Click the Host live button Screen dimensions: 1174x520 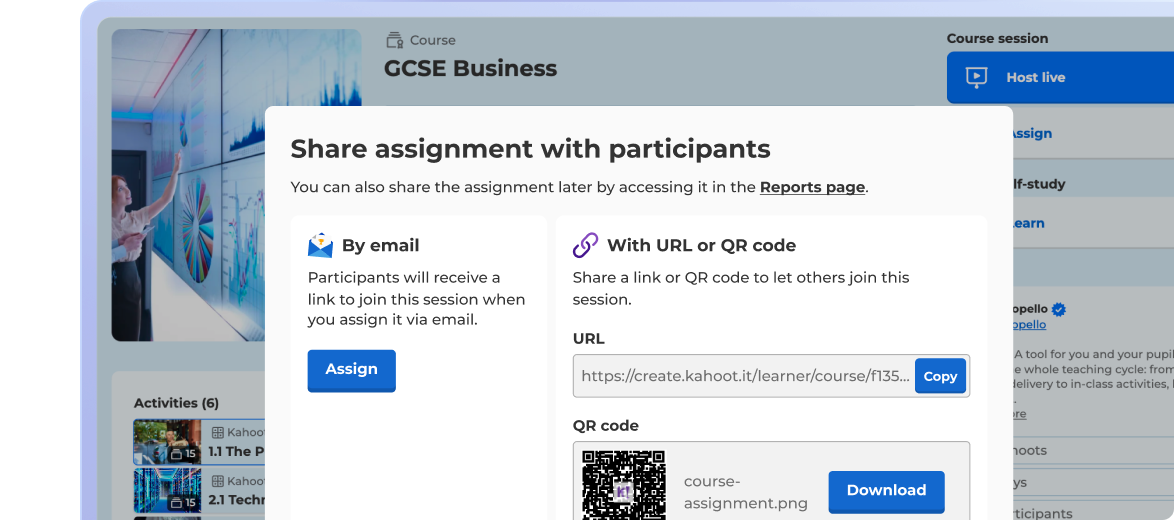1060,77
